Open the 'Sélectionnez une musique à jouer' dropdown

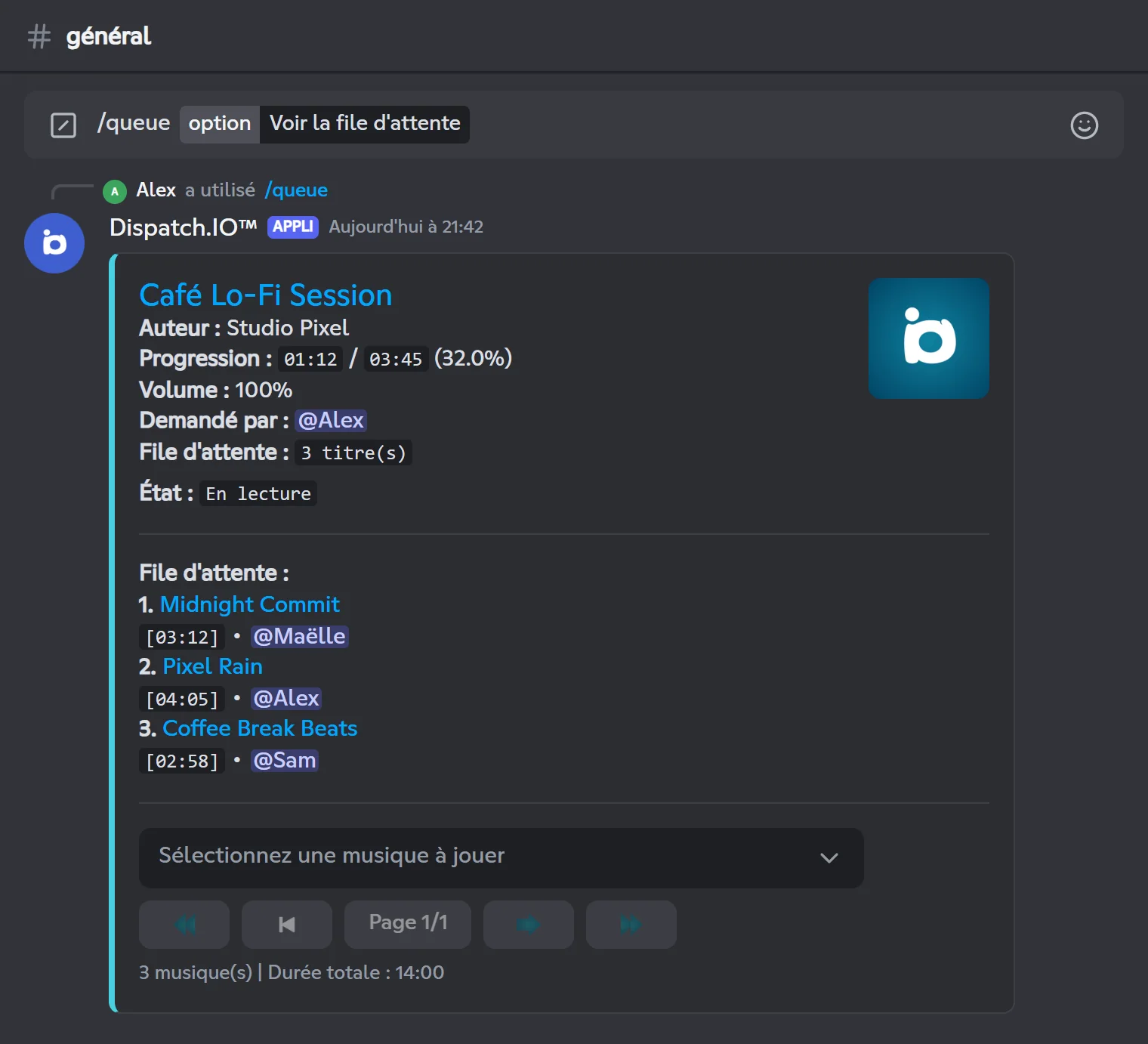click(x=501, y=858)
